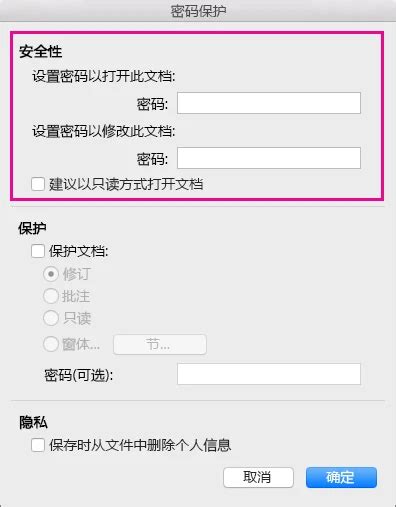Cancel the dialog with 取消
This screenshot has height=507, width=396.
coord(258,477)
